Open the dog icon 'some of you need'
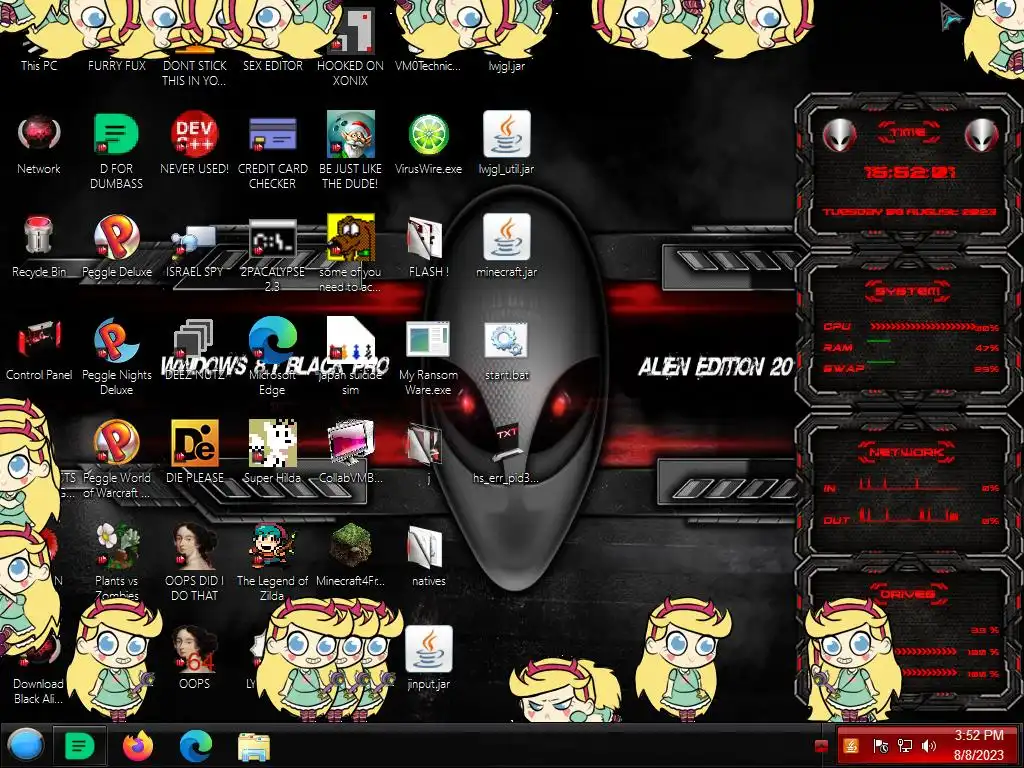Screen dimensions: 1024x768 point(351,237)
